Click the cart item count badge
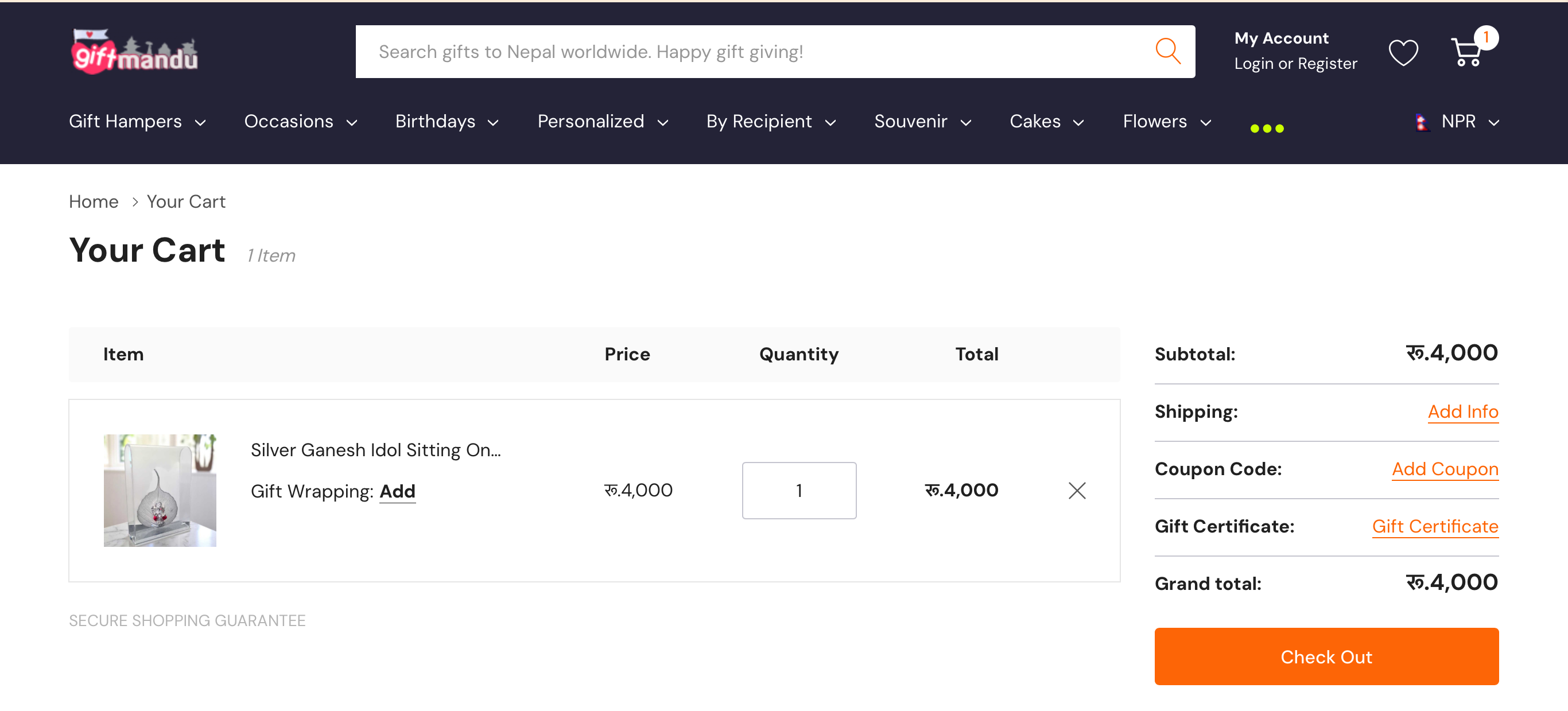This screenshot has height=711, width=1568. pyautogui.click(x=1486, y=38)
